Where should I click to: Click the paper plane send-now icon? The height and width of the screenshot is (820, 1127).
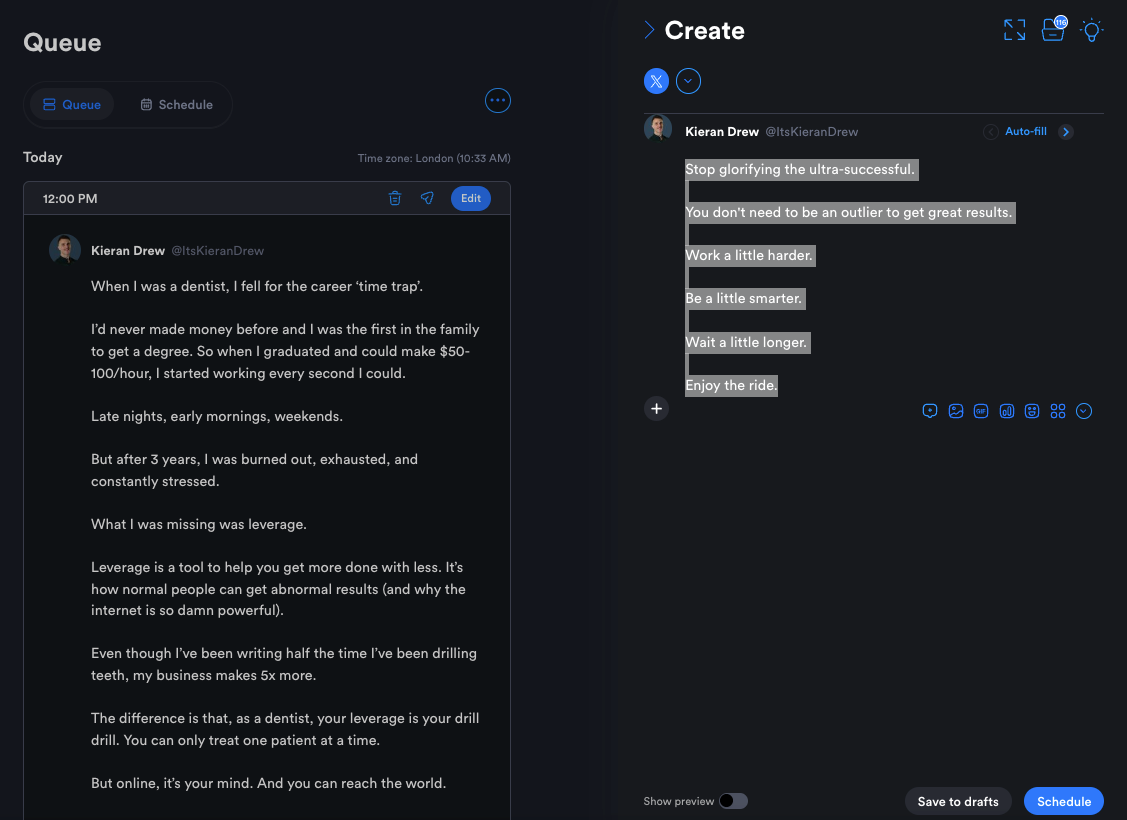(x=427, y=198)
